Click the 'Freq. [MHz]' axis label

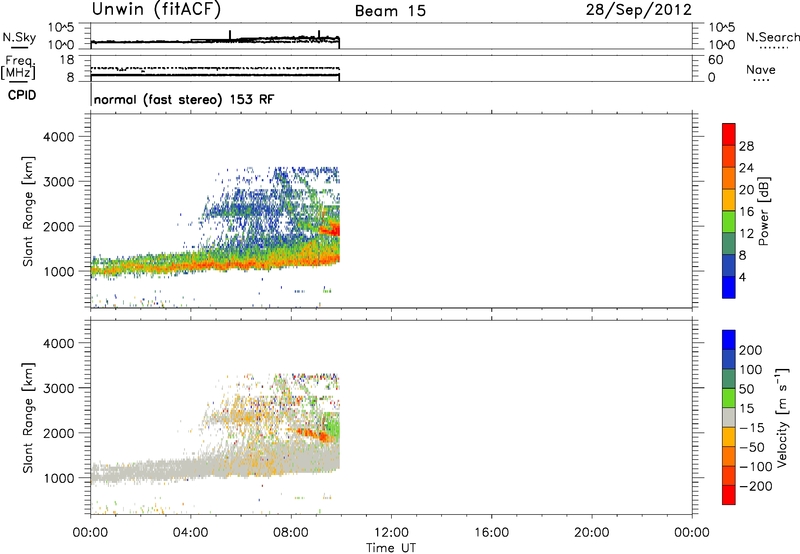point(19,68)
